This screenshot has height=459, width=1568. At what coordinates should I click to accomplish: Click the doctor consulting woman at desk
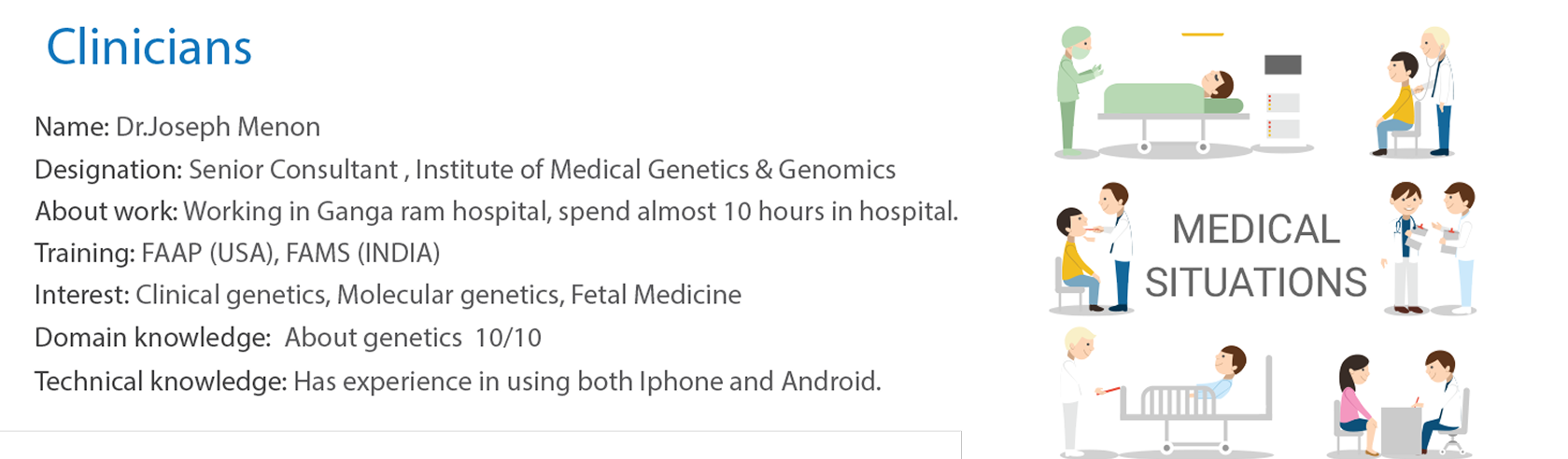[x=1401, y=406]
